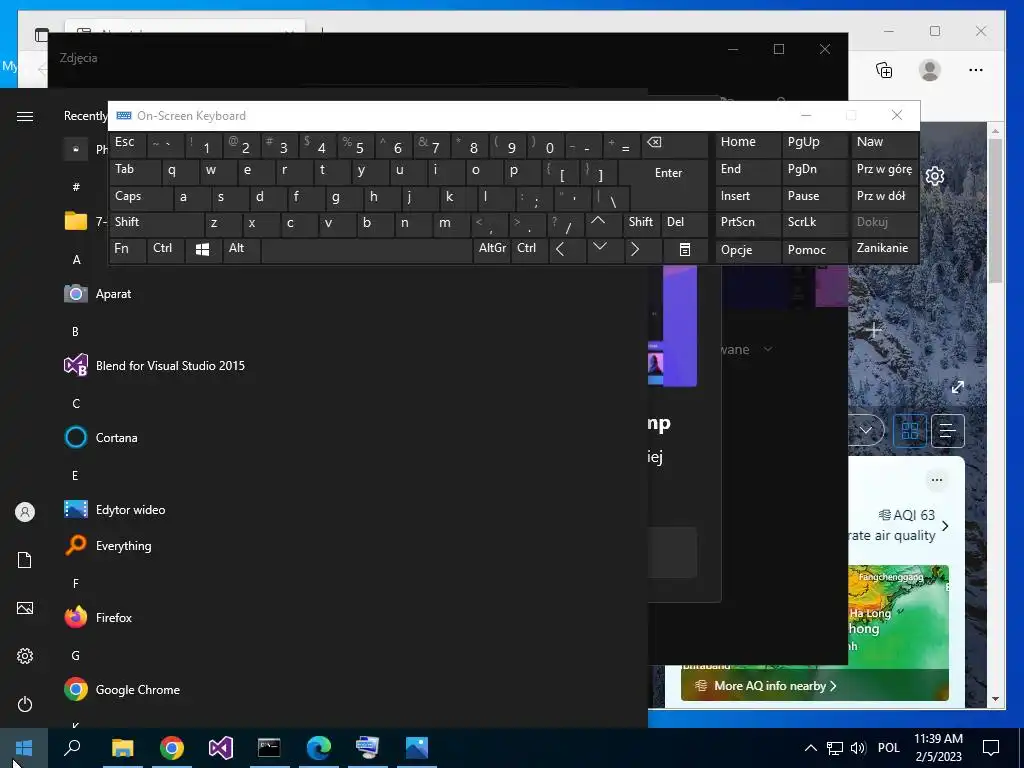
Task: Toggle Caps key on On-Screen Keyboard
Action: 141,197
